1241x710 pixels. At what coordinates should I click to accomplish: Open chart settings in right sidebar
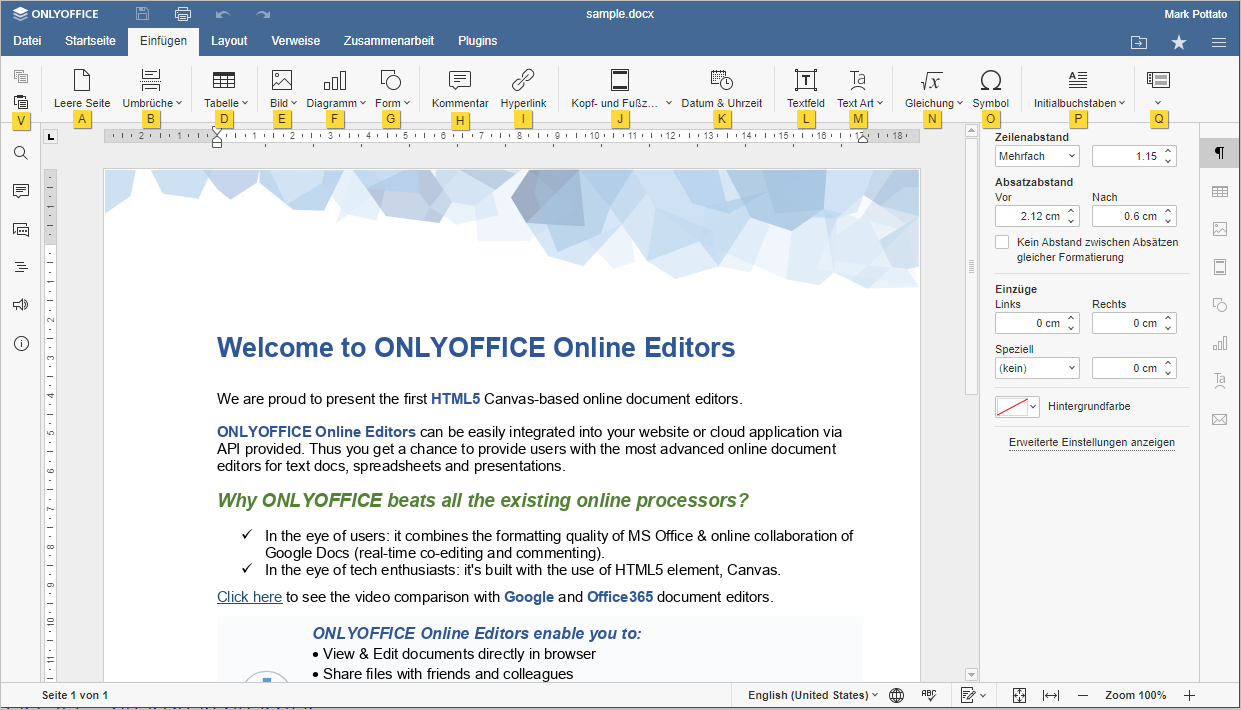coord(1219,343)
